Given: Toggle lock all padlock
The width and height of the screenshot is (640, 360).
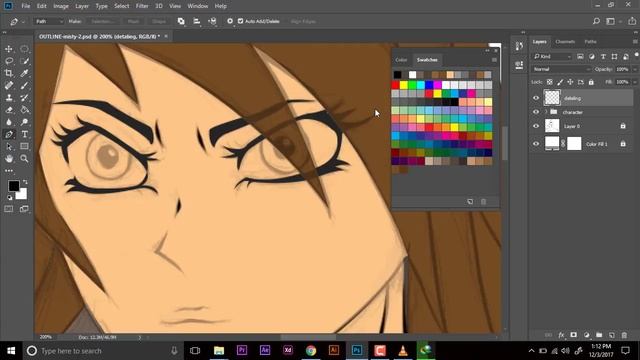Looking at the screenshot, I should tap(591, 82).
